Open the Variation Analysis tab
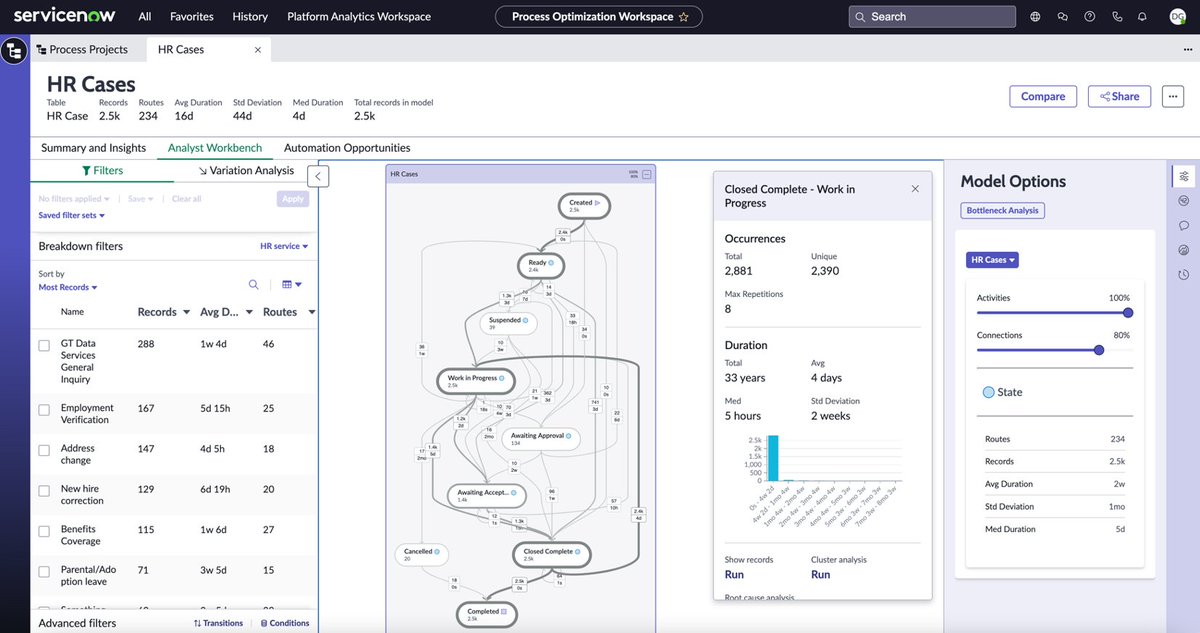 tap(246, 171)
